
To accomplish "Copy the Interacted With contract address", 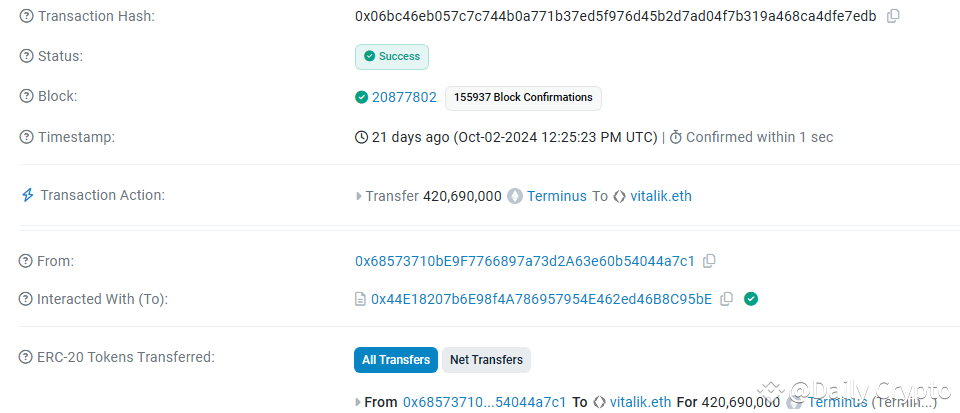I will [x=727, y=298].
